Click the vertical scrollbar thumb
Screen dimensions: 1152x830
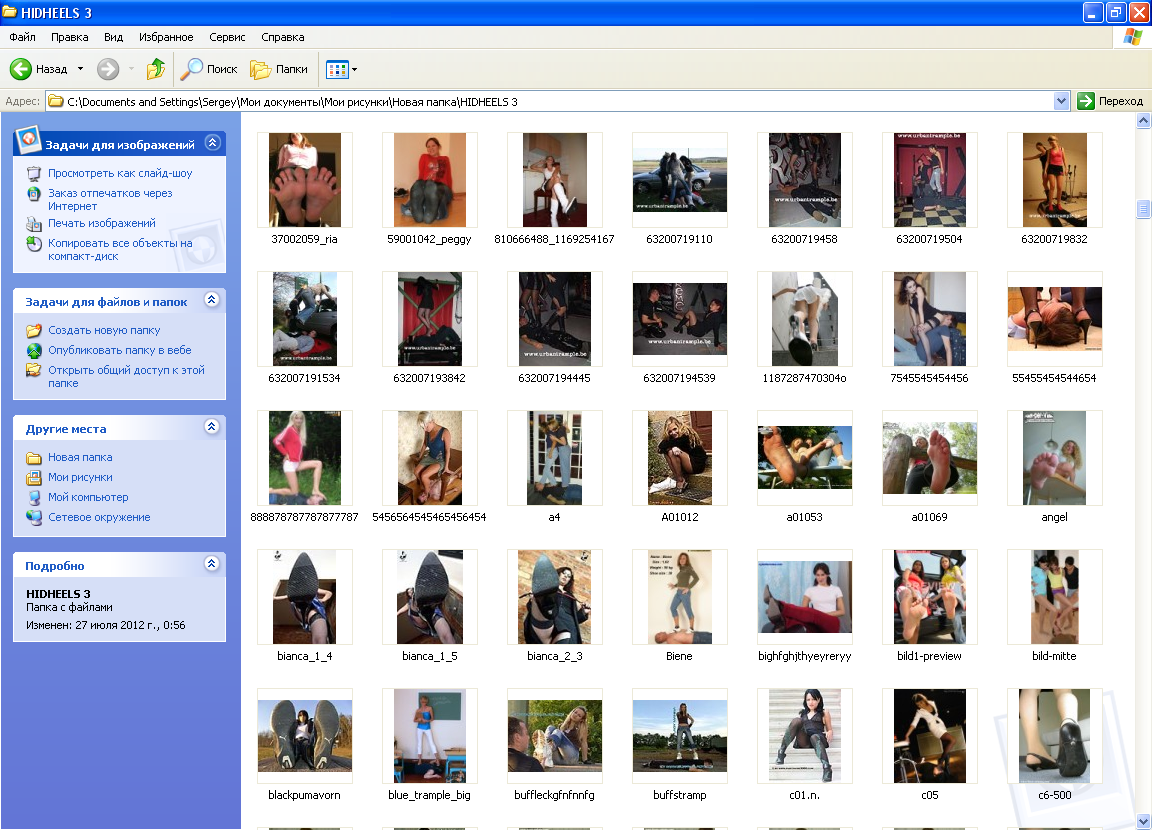click(1142, 209)
